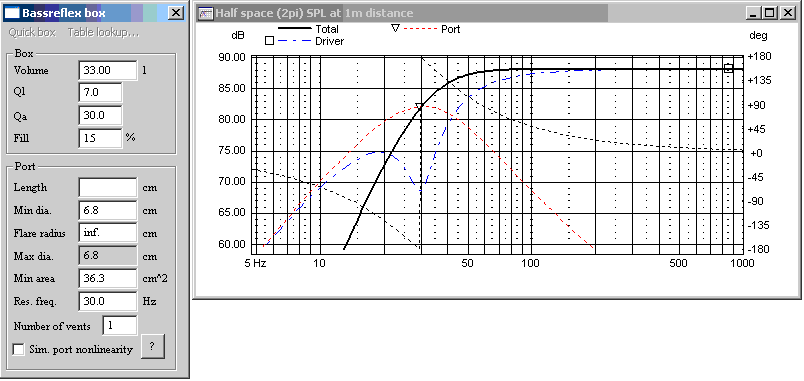
Task: Select the square Driver legend marker
Action: click(269, 41)
